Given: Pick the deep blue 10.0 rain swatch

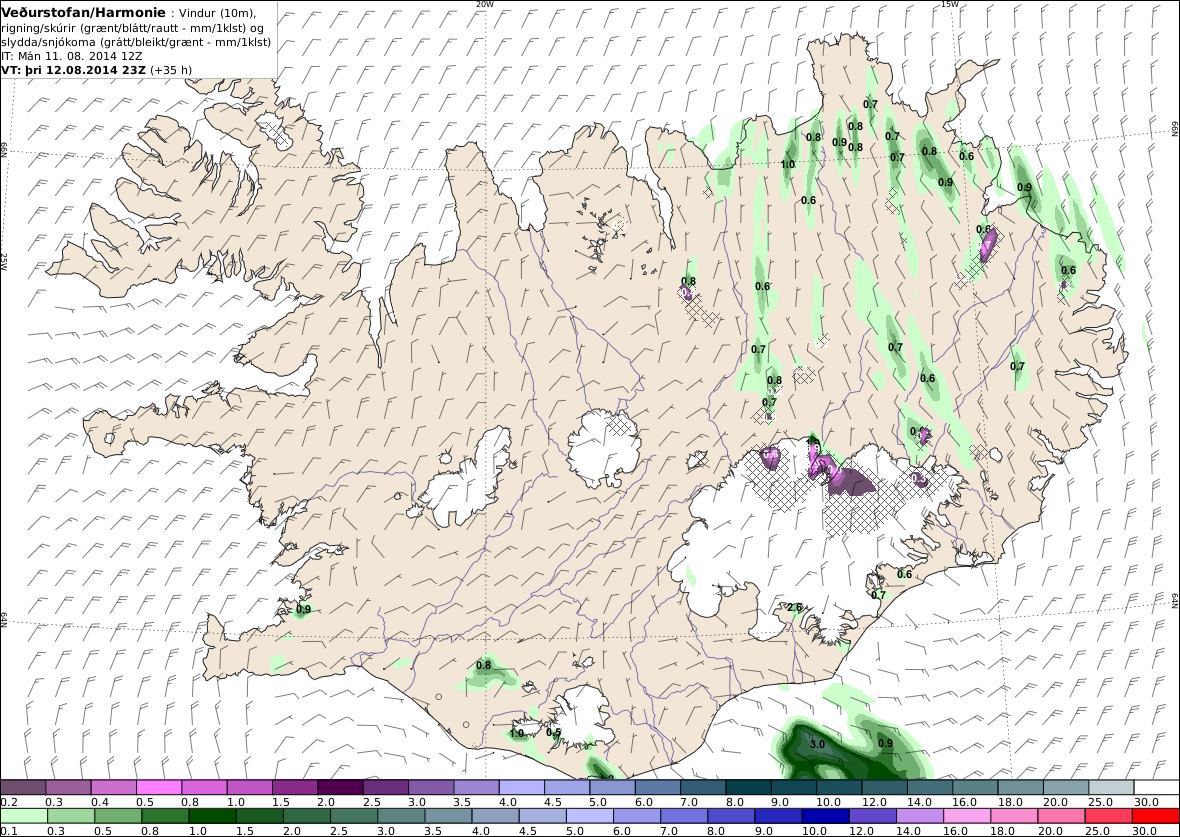Looking at the screenshot, I should tap(826, 816).
